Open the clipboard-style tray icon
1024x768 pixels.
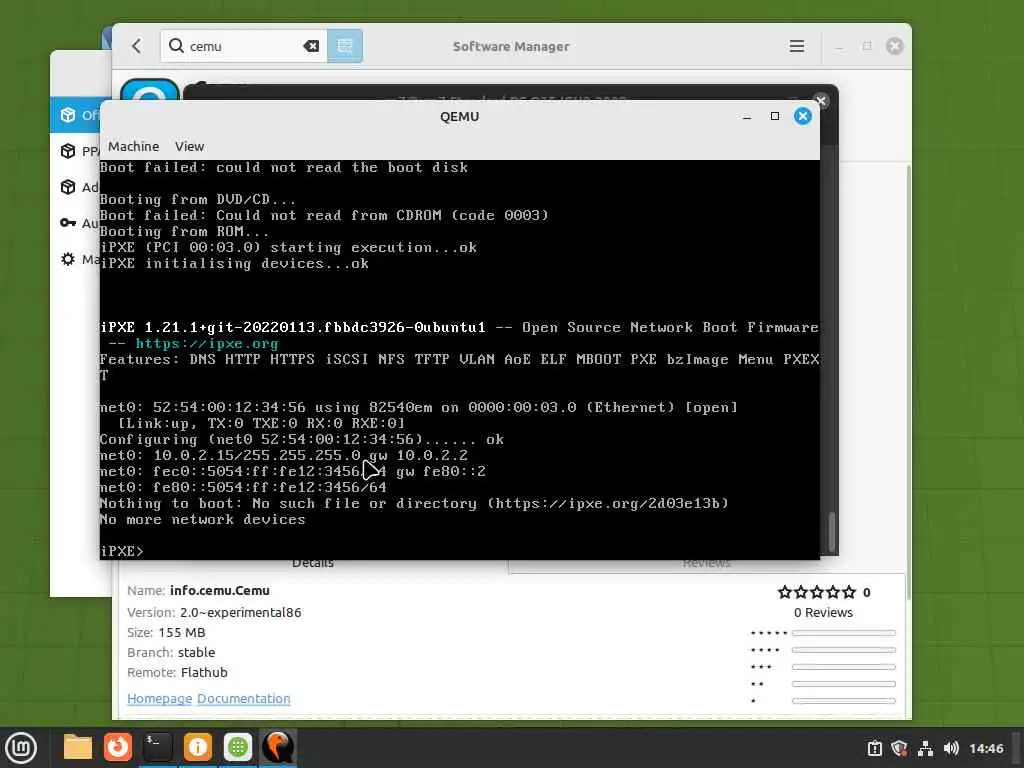[875, 748]
